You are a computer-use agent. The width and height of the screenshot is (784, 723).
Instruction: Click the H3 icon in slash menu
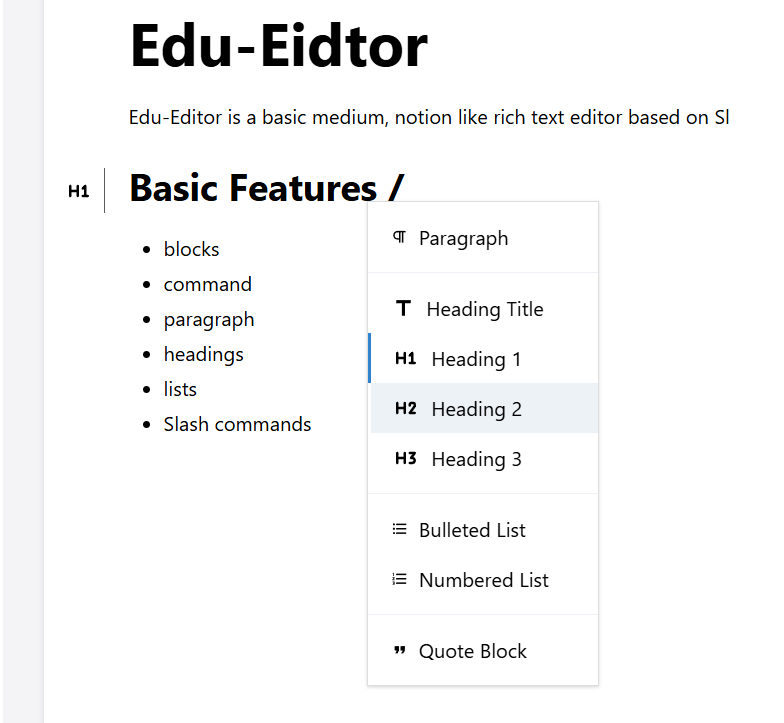pyautogui.click(x=405, y=459)
